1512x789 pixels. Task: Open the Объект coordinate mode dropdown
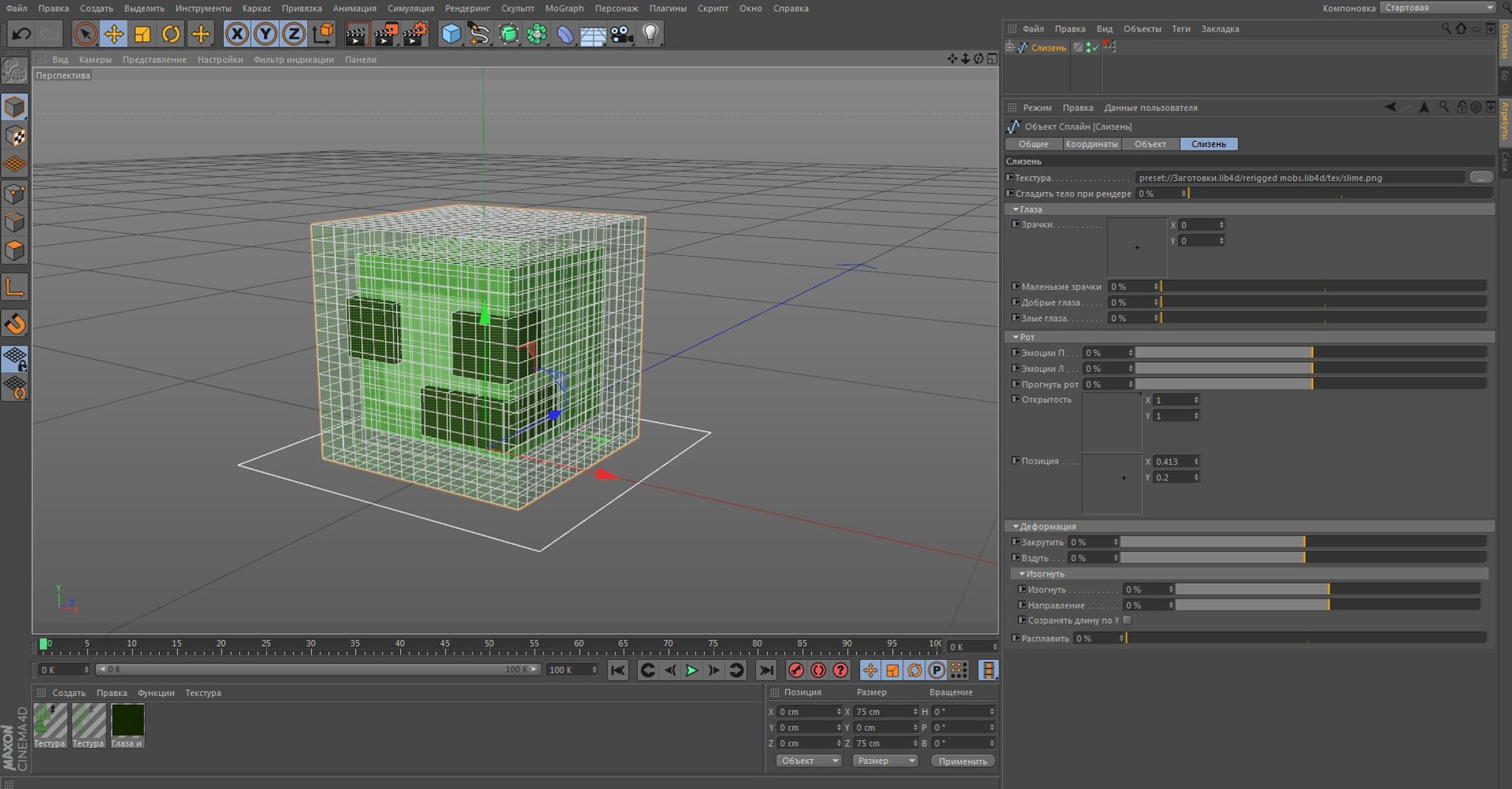click(x=809, y=761)
